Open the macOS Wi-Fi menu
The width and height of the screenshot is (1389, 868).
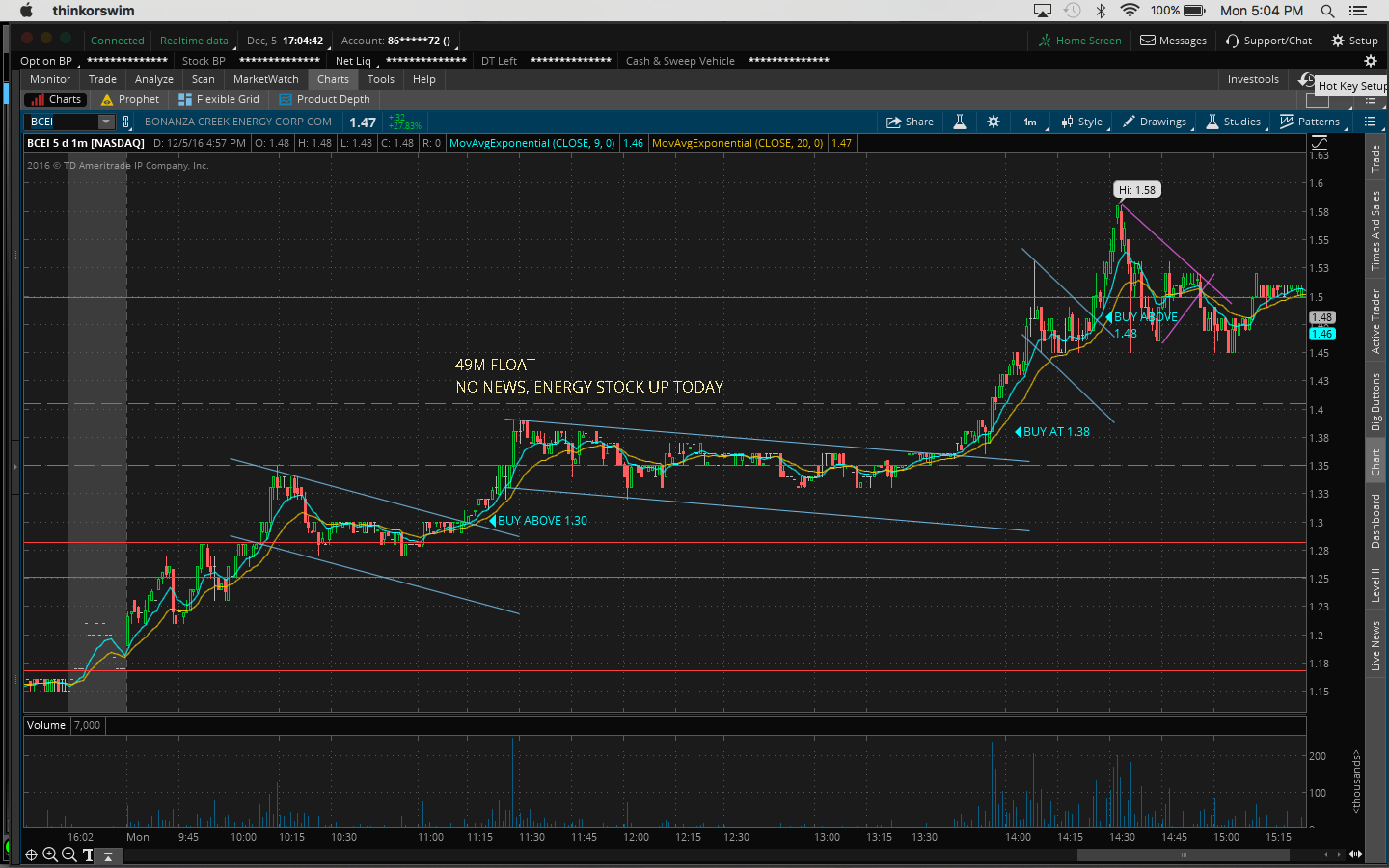click(x=1130, y=11)
